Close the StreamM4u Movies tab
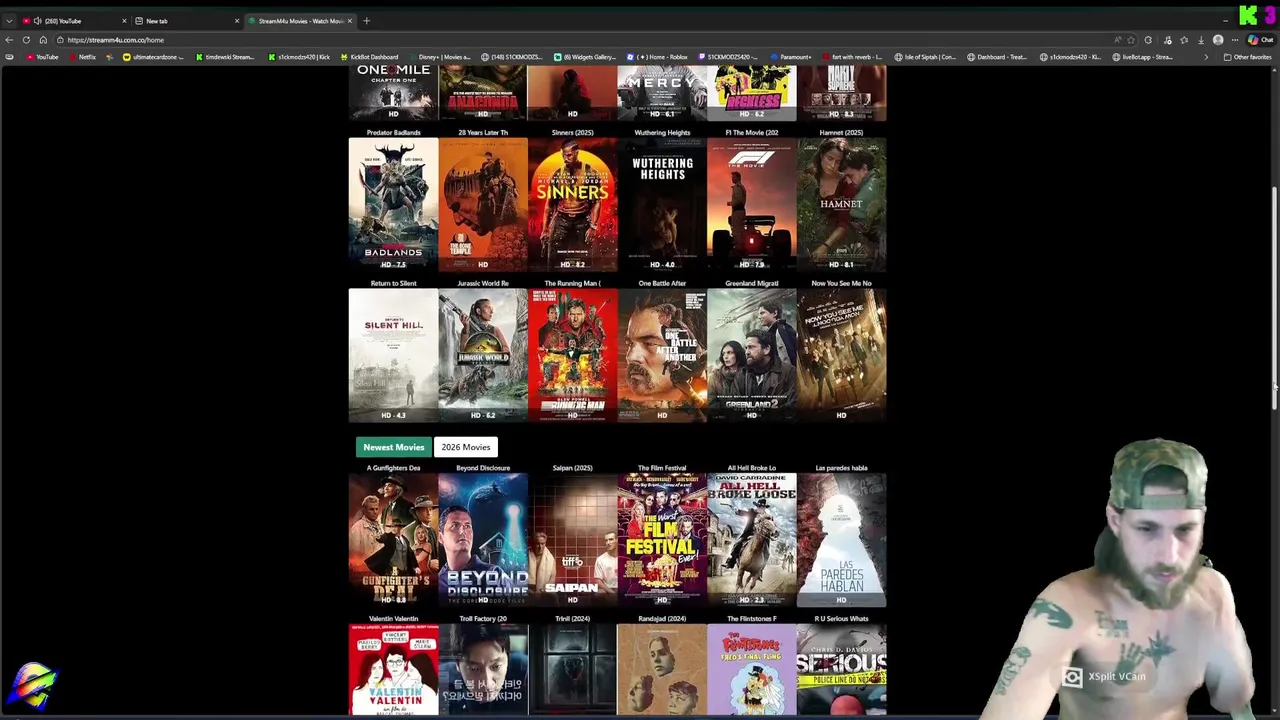The width and height of the screenshot is (1280, 720). 350,21
